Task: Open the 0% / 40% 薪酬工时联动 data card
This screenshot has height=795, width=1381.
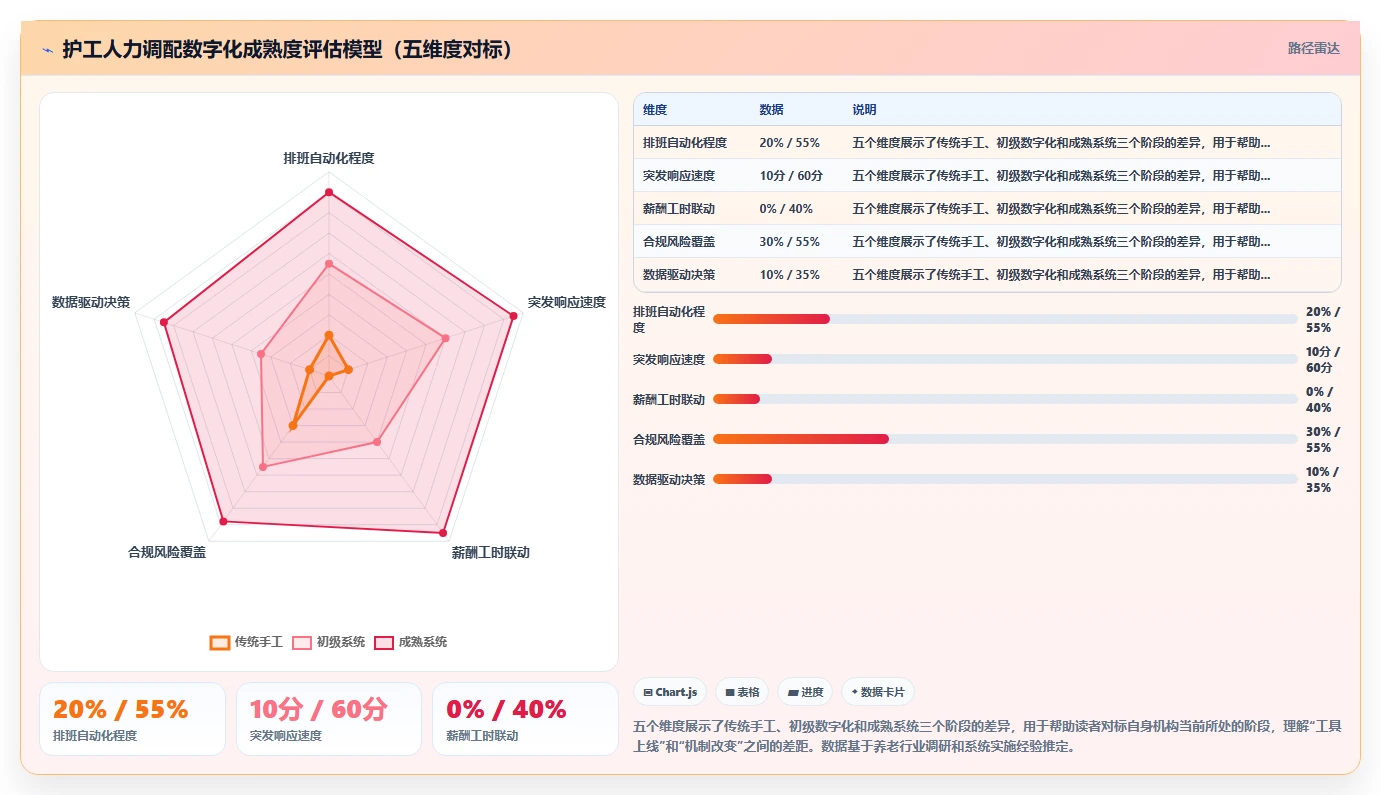Action: pyautogui.click(x=526, y=719)
